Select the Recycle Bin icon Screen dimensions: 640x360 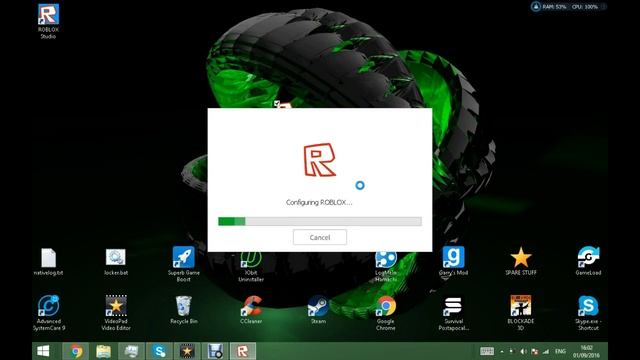point(184,310)
